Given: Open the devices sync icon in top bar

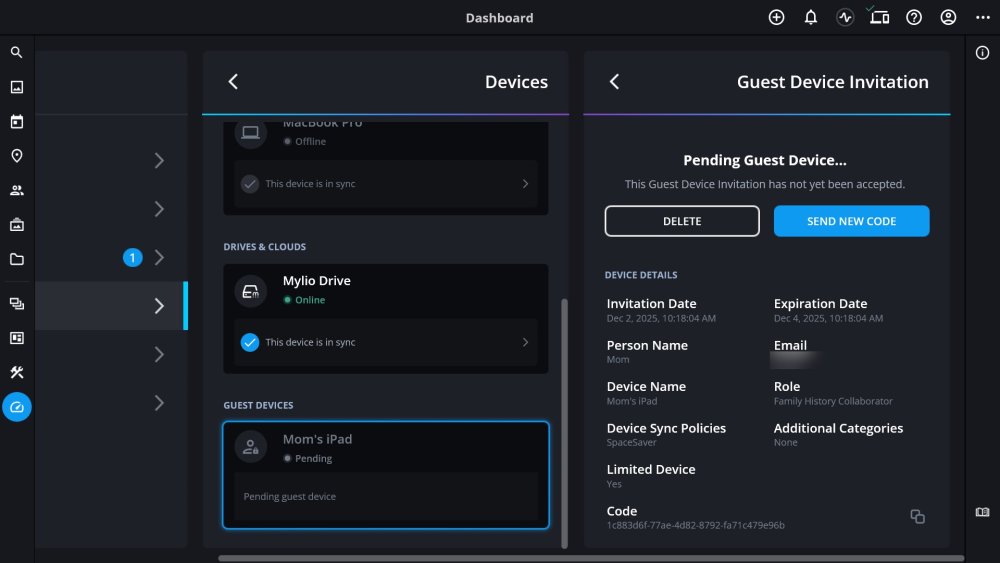Looking at the screenshot, I should 879,16.
